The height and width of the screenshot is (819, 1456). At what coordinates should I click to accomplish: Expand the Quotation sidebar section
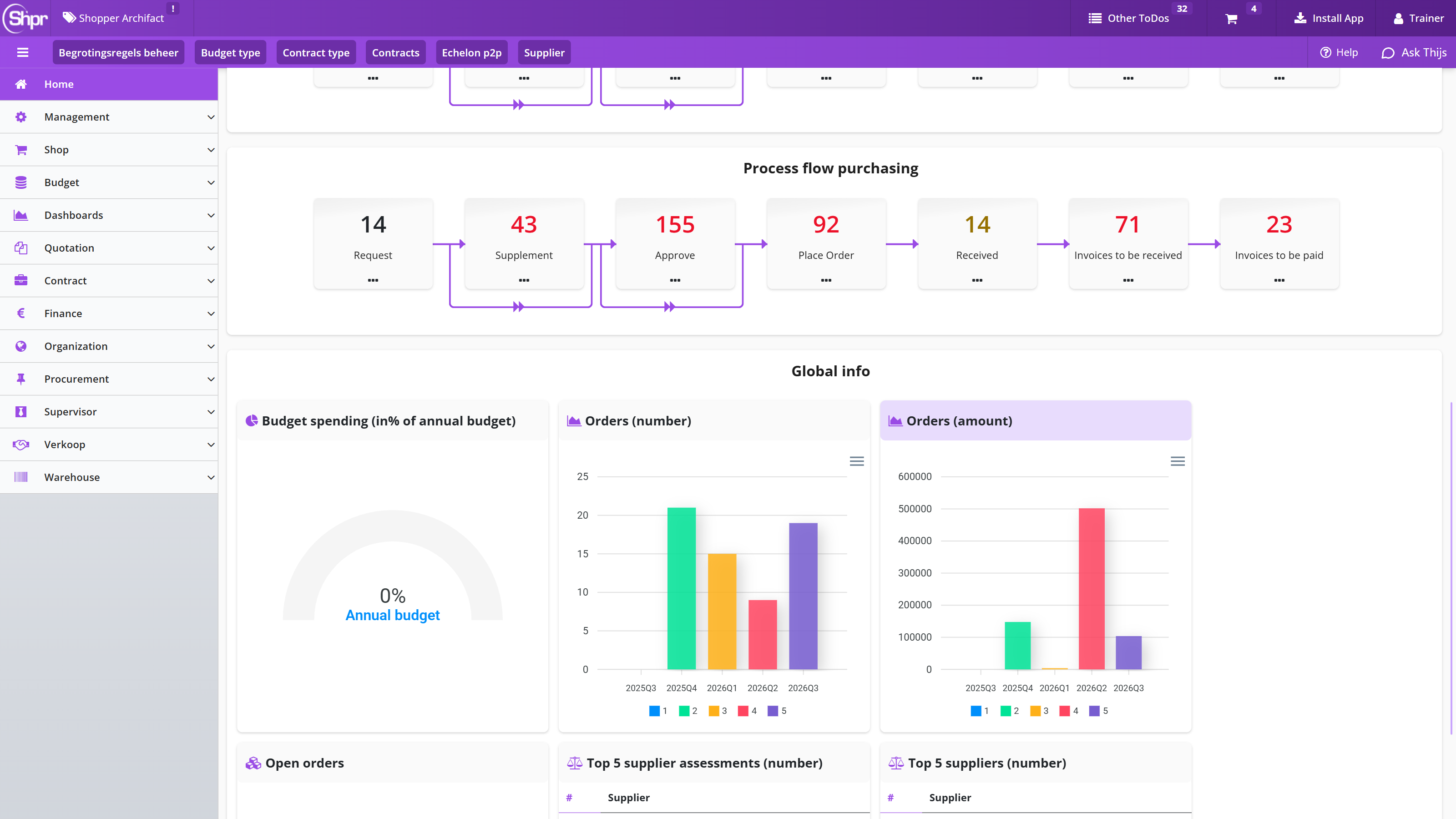[109, 248]
